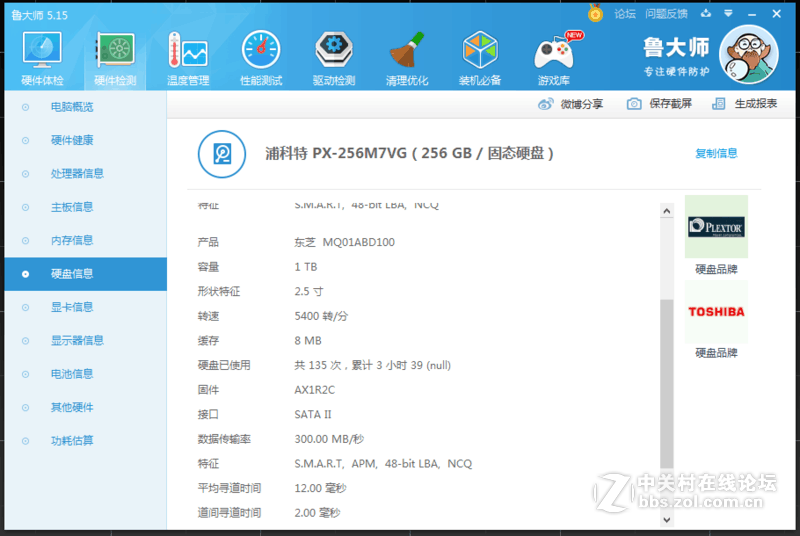Click seek time 12.00 毫秒

tap(320, 489)
